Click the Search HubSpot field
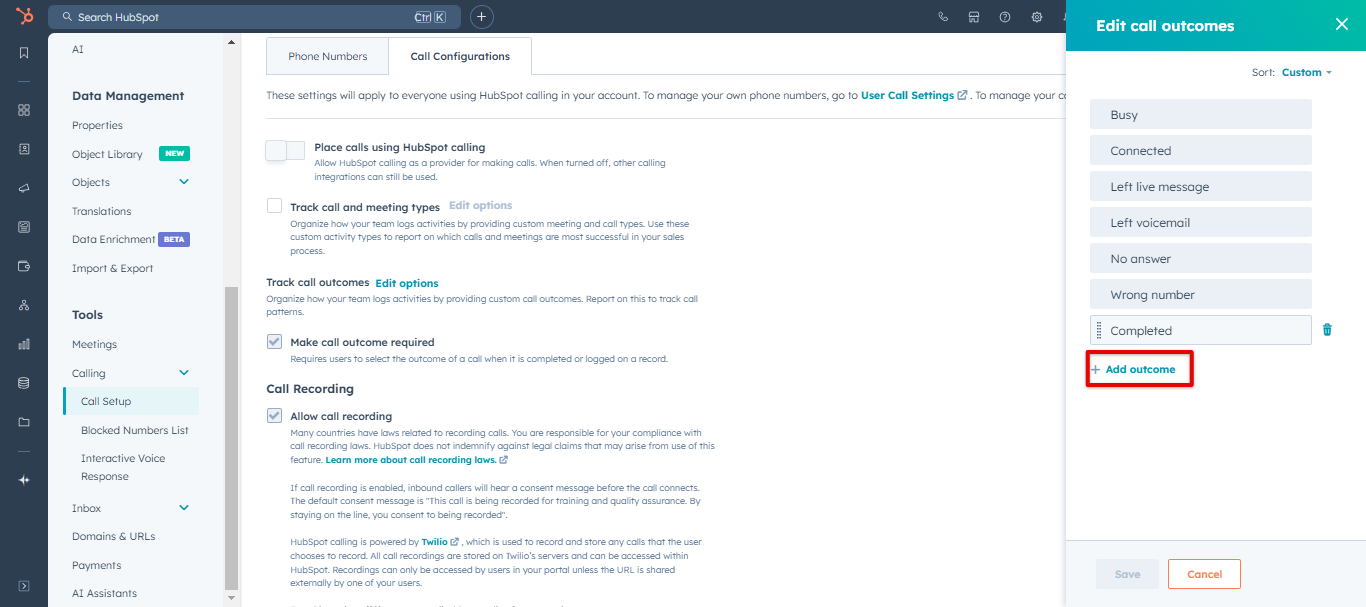 pos(254,17)
